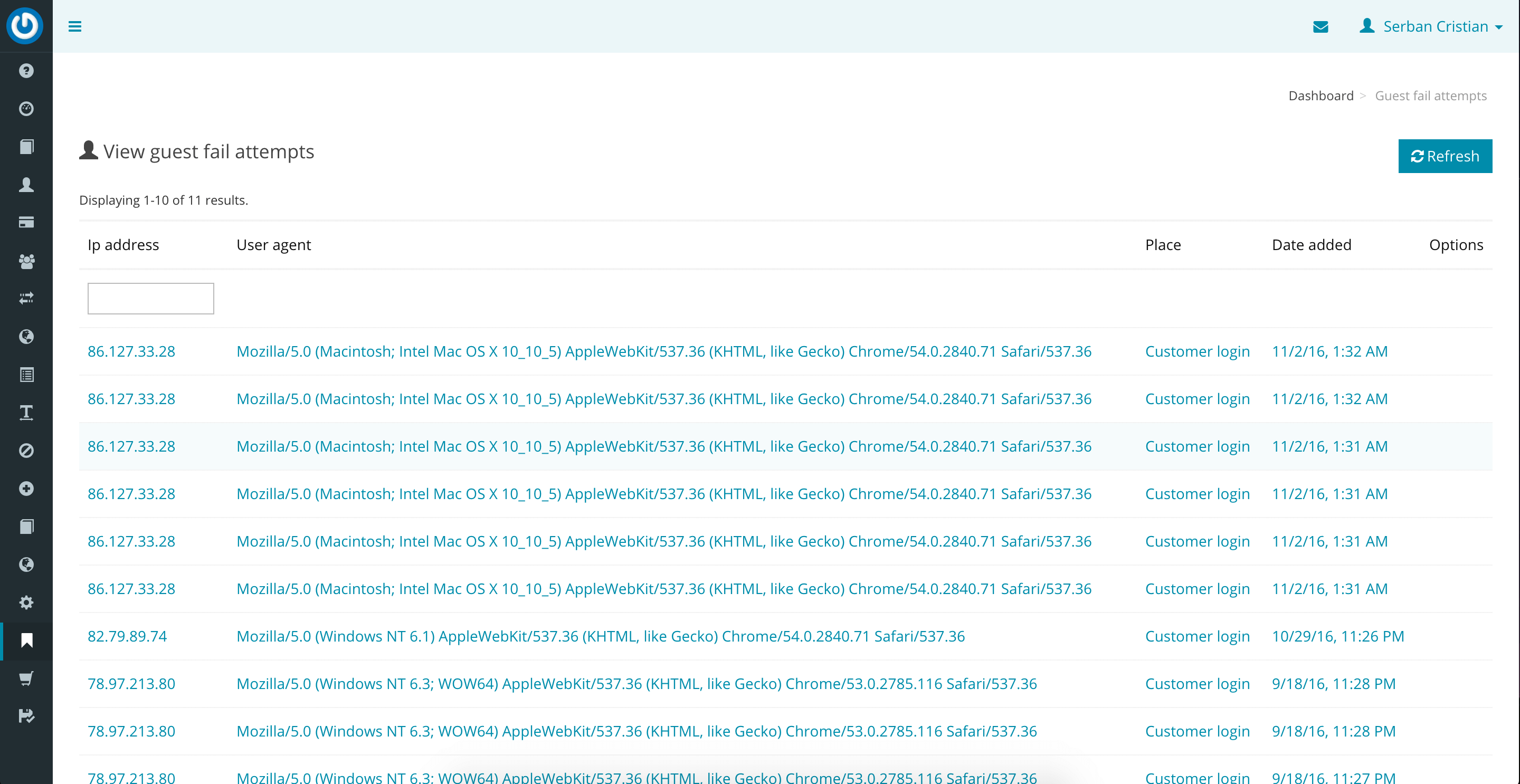Click IP address 82.79.89.74

tap(127, 636)
